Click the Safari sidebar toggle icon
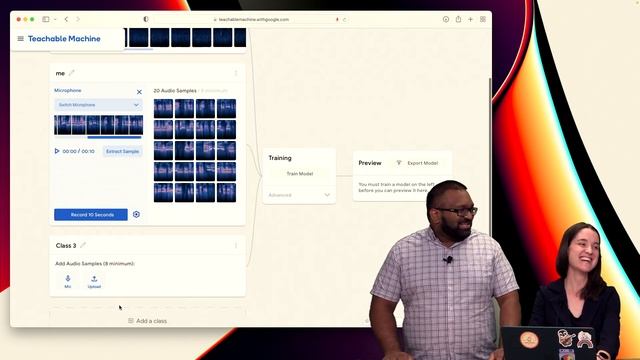The width and height of the screenshot is (640, 360). (46, 19)
